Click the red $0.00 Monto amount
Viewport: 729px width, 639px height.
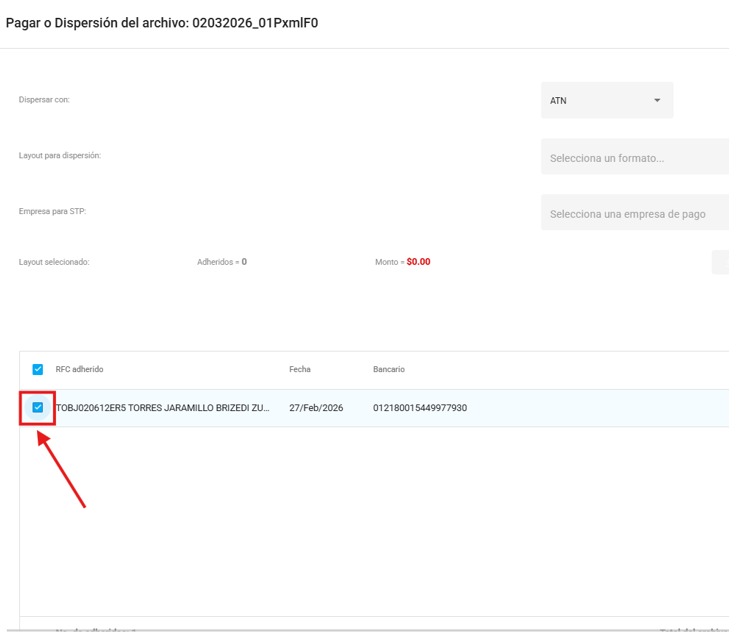tap(418, 262)
